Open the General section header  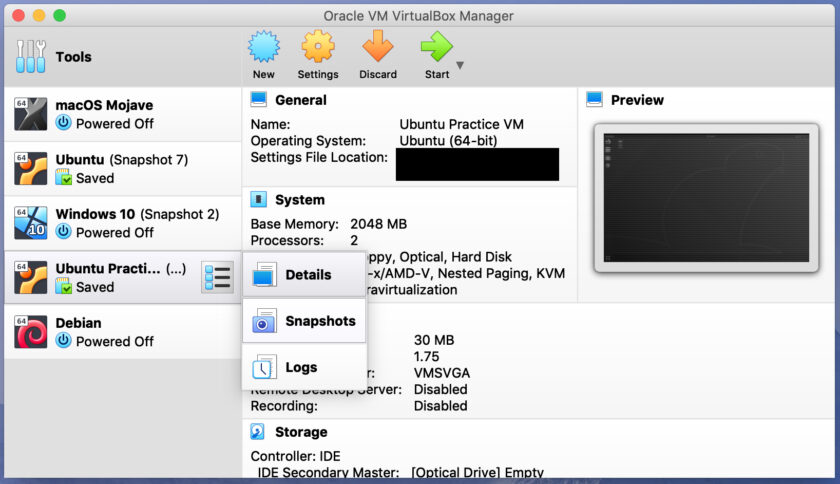point(301,100)
